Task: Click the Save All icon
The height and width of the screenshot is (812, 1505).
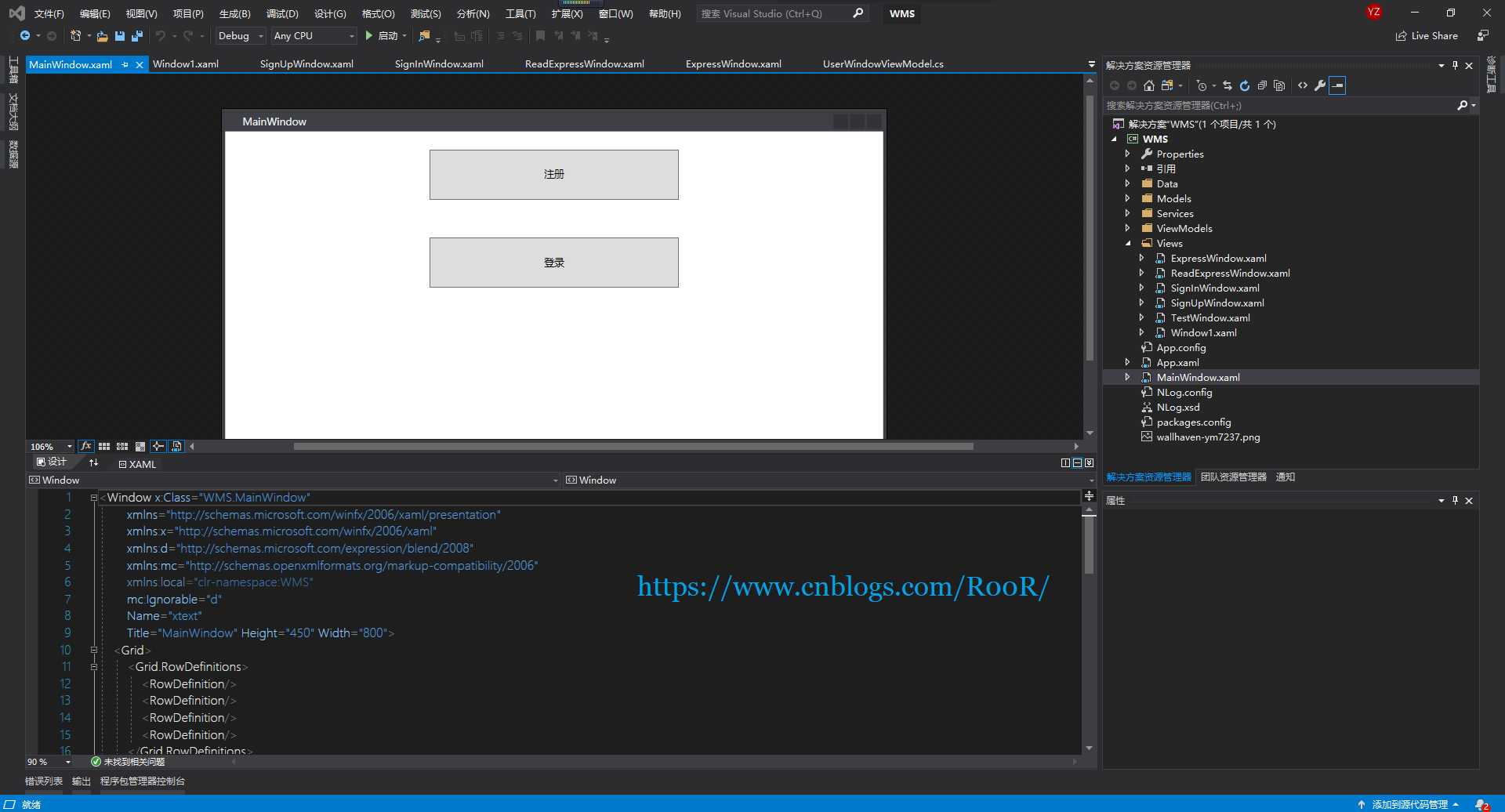Action: click(137, 36)
